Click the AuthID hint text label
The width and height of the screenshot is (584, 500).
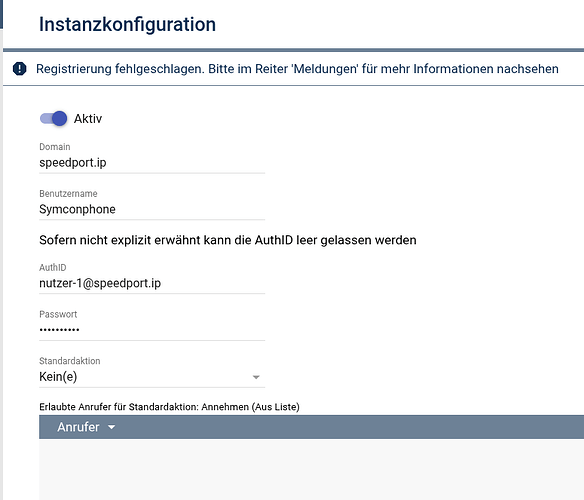pos(228,240)
